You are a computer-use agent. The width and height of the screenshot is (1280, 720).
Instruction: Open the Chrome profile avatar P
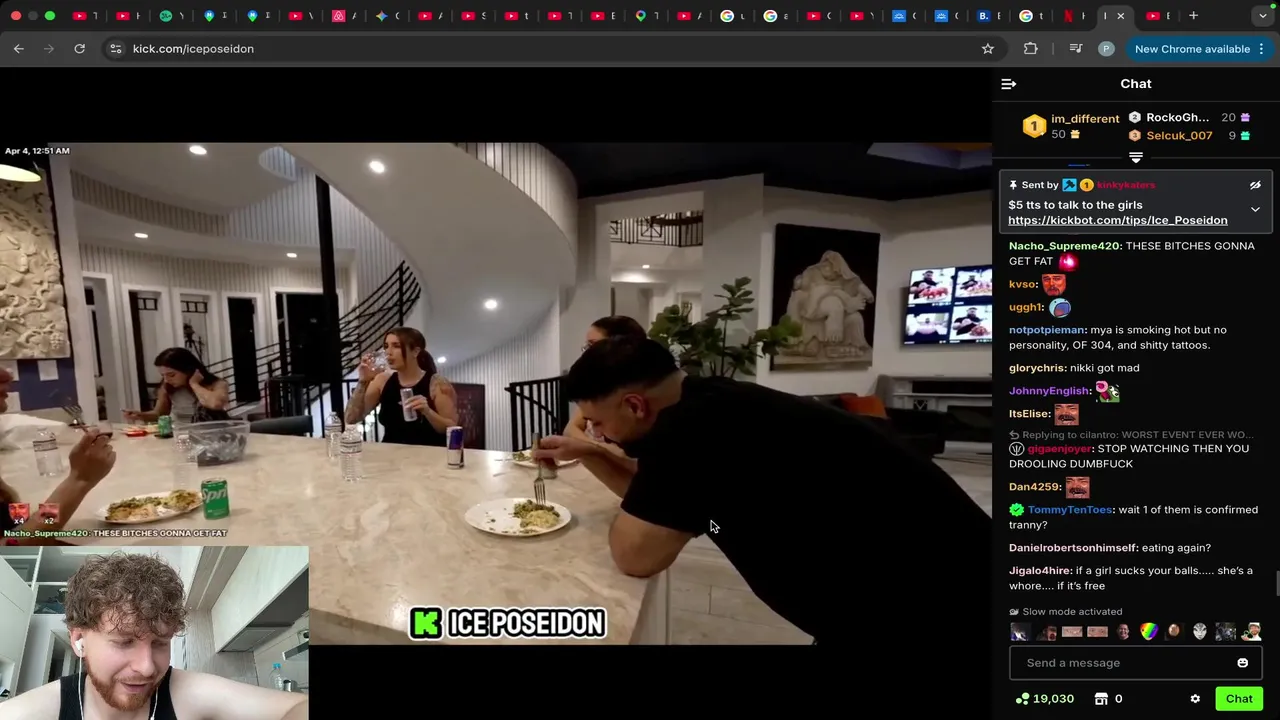(1106, 49)
